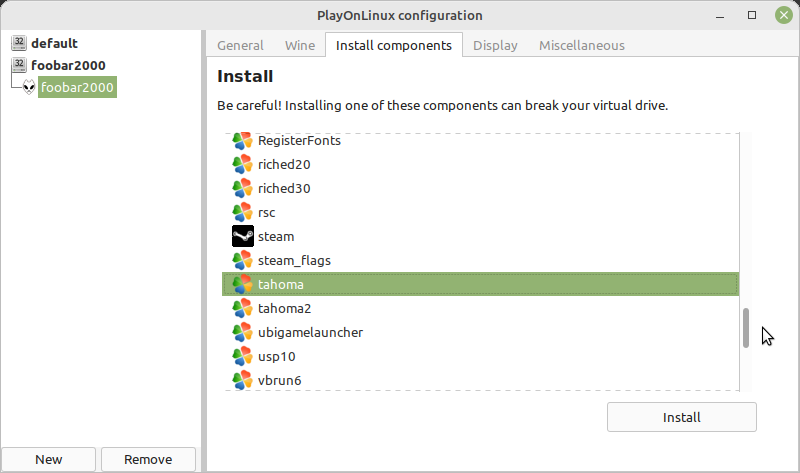Select the ubigamelauncher icon in list
800x473 pixels.
[243, 332]
